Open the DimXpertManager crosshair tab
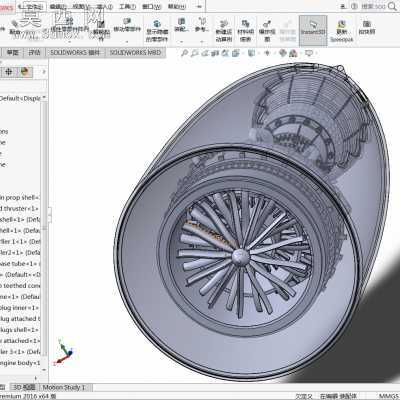This screenshot has width=400, height=400. click(x=9, y=72)
